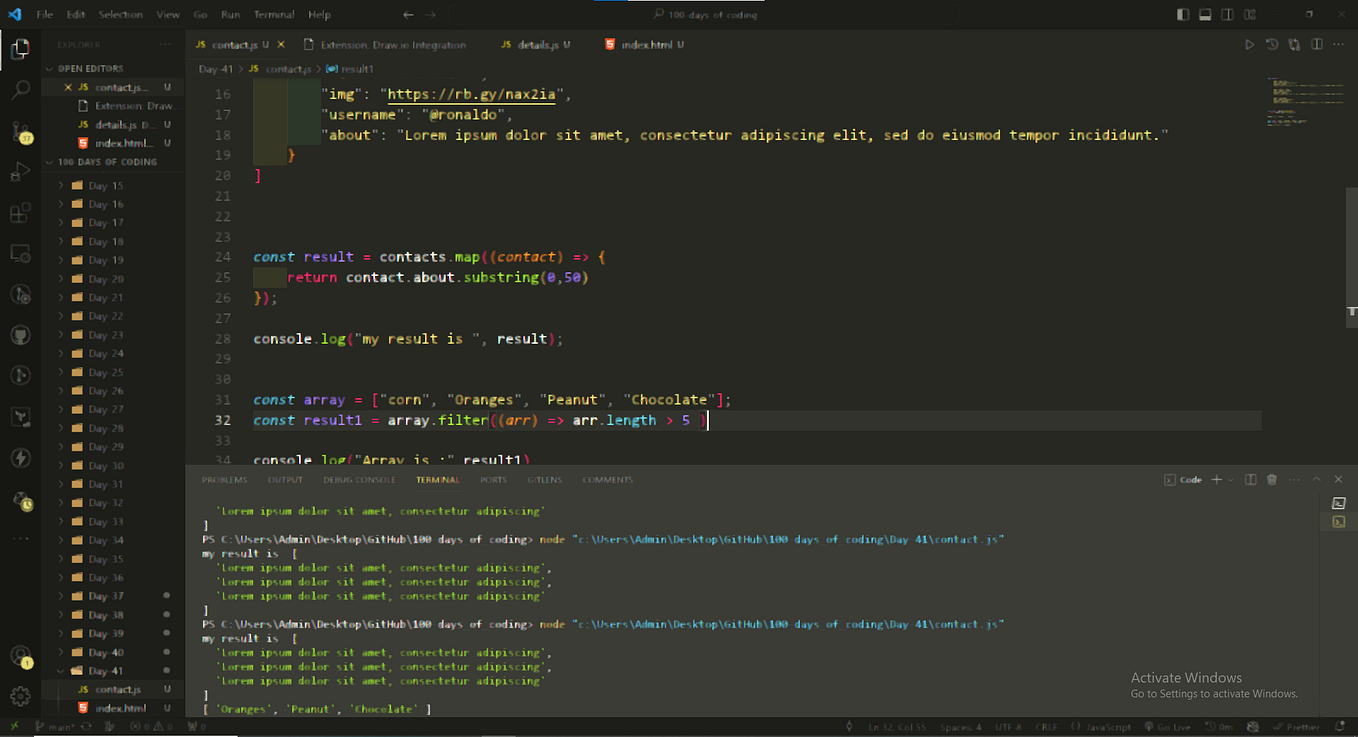Maximize panel with the chevron up toggle
This screenshot has height=737, width=1358.
[x=1317, y=479]
